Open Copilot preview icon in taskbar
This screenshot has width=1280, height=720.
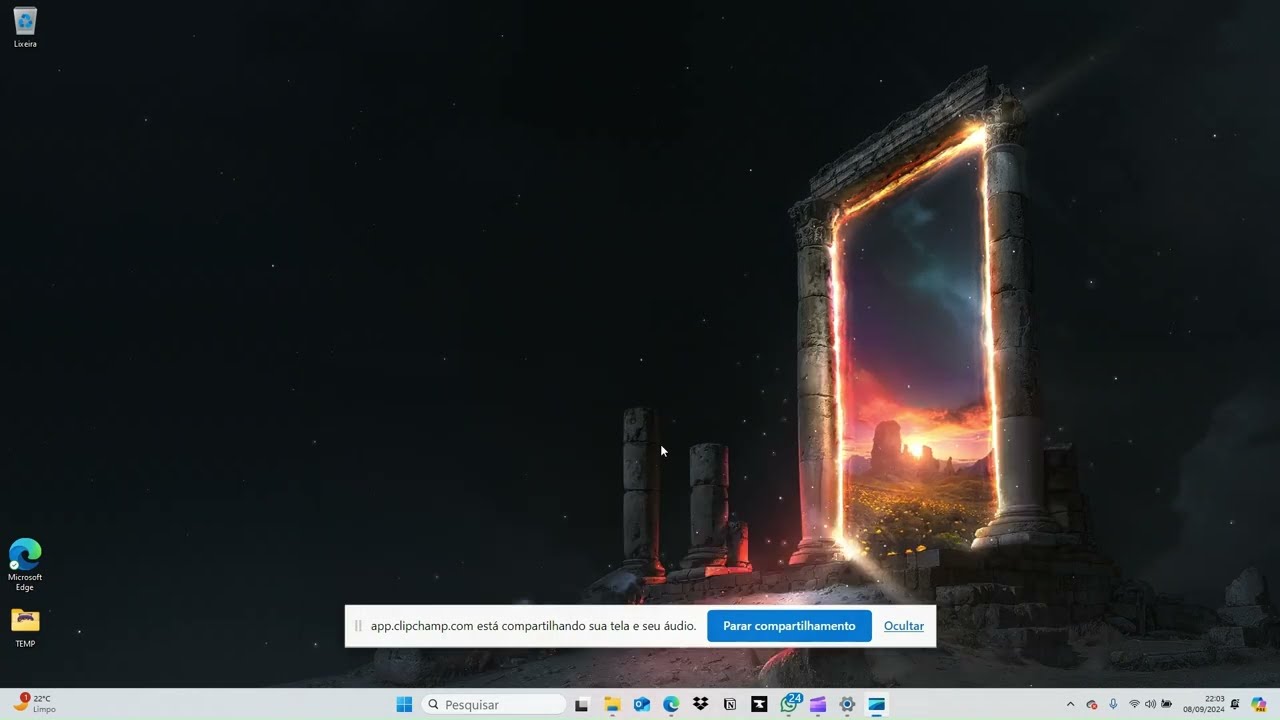pos(1259,705)
